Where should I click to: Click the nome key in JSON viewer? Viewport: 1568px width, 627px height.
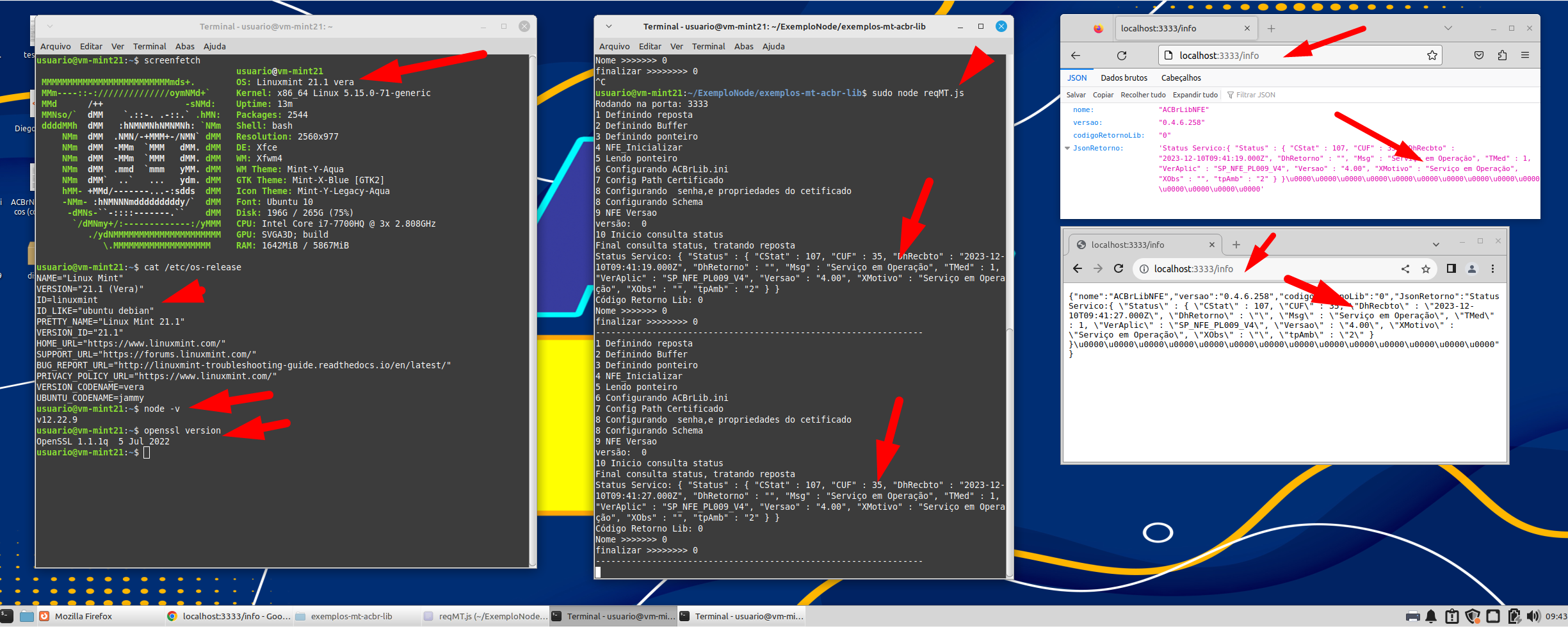(1083, 110)
